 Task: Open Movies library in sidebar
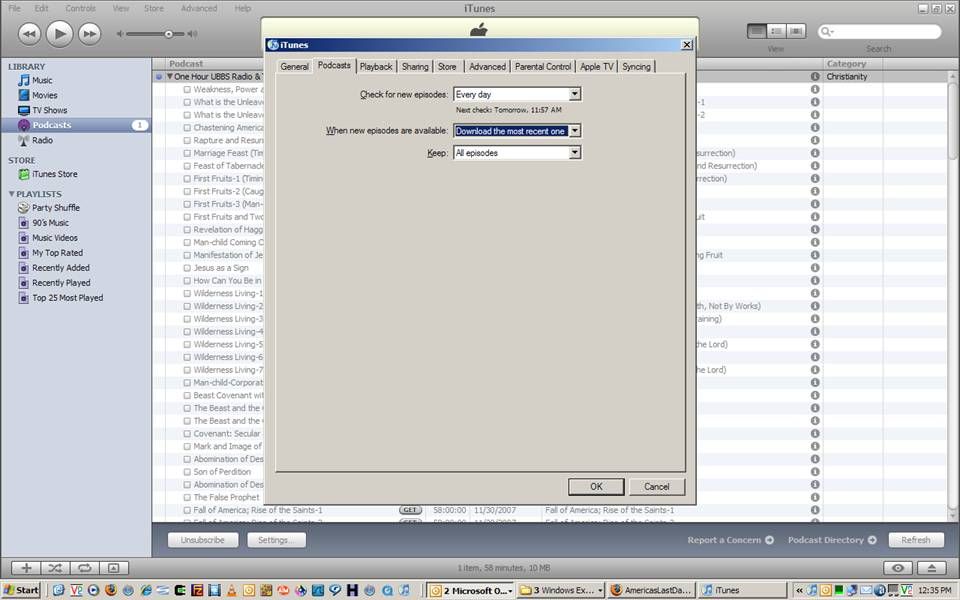[x=44, y=95]
